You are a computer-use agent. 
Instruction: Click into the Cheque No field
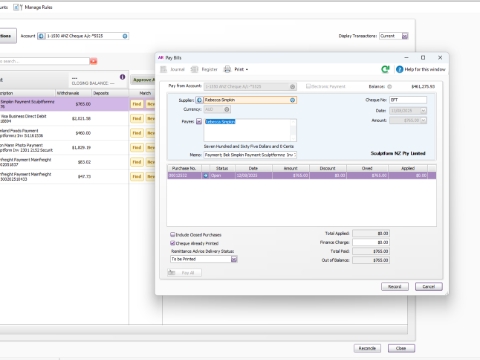click(408, 100)
